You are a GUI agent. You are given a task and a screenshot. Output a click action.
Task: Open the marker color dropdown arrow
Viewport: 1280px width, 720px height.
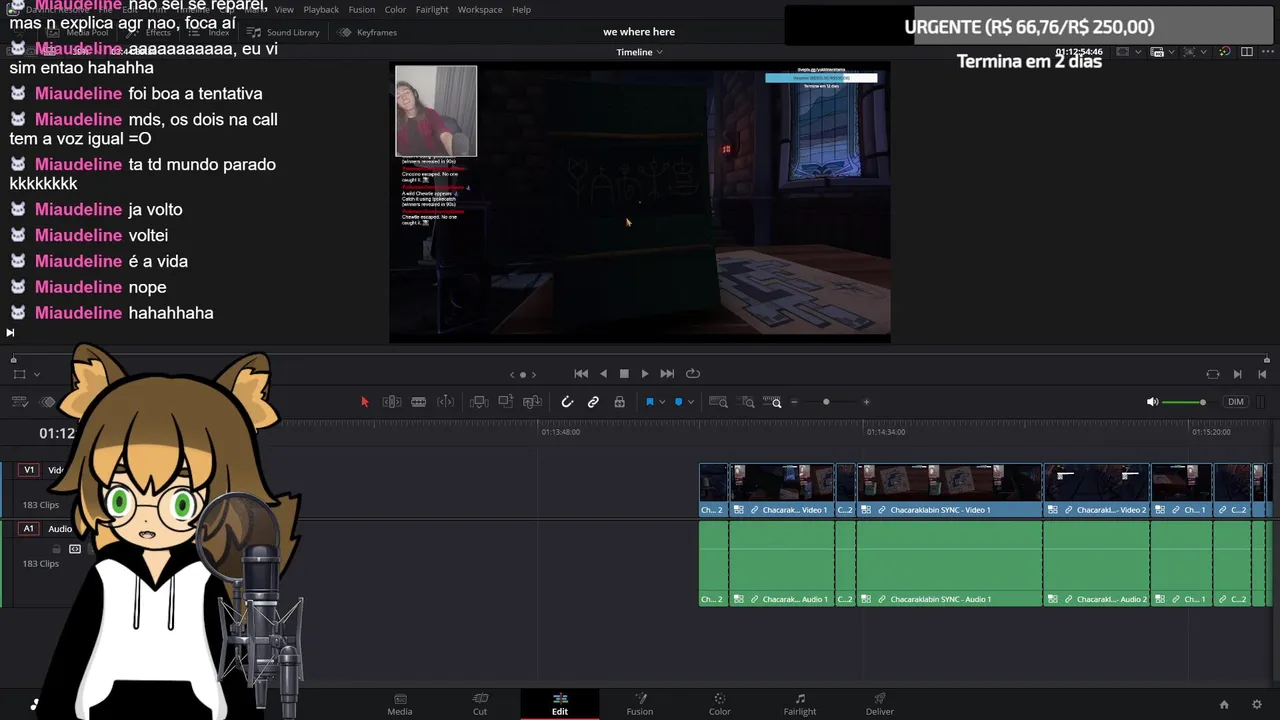(691, 402)
